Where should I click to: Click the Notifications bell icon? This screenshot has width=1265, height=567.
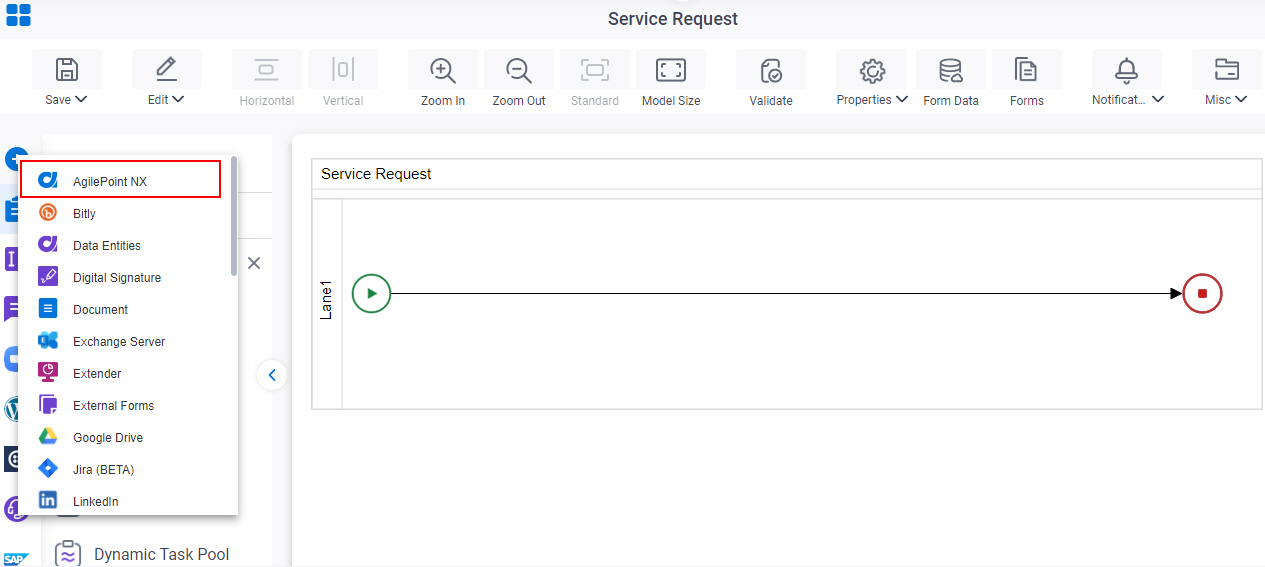coord(1127,69)
